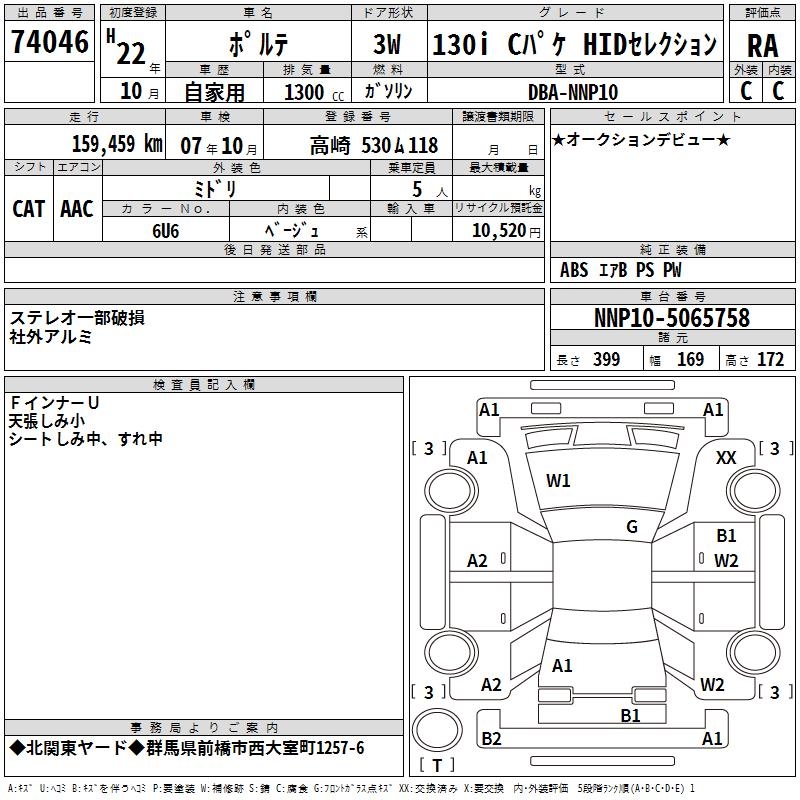Click the XX replaced-panel mark

[726, 458]
